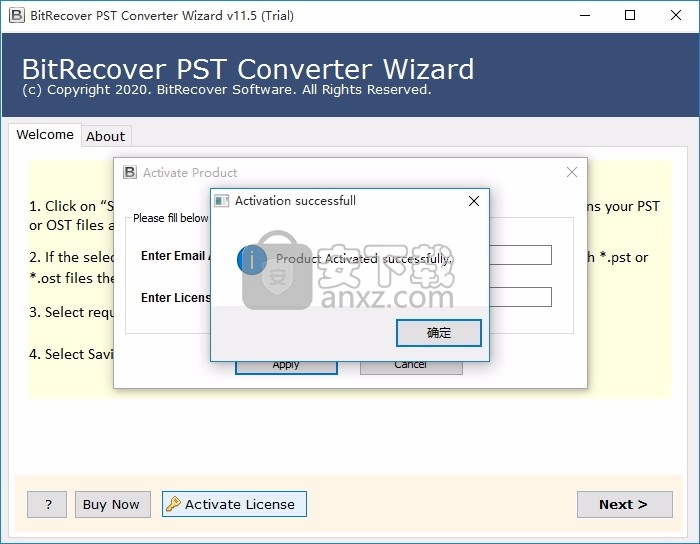
Task: Click the 确定 OK button in the dialog
Action: point(438,332)
